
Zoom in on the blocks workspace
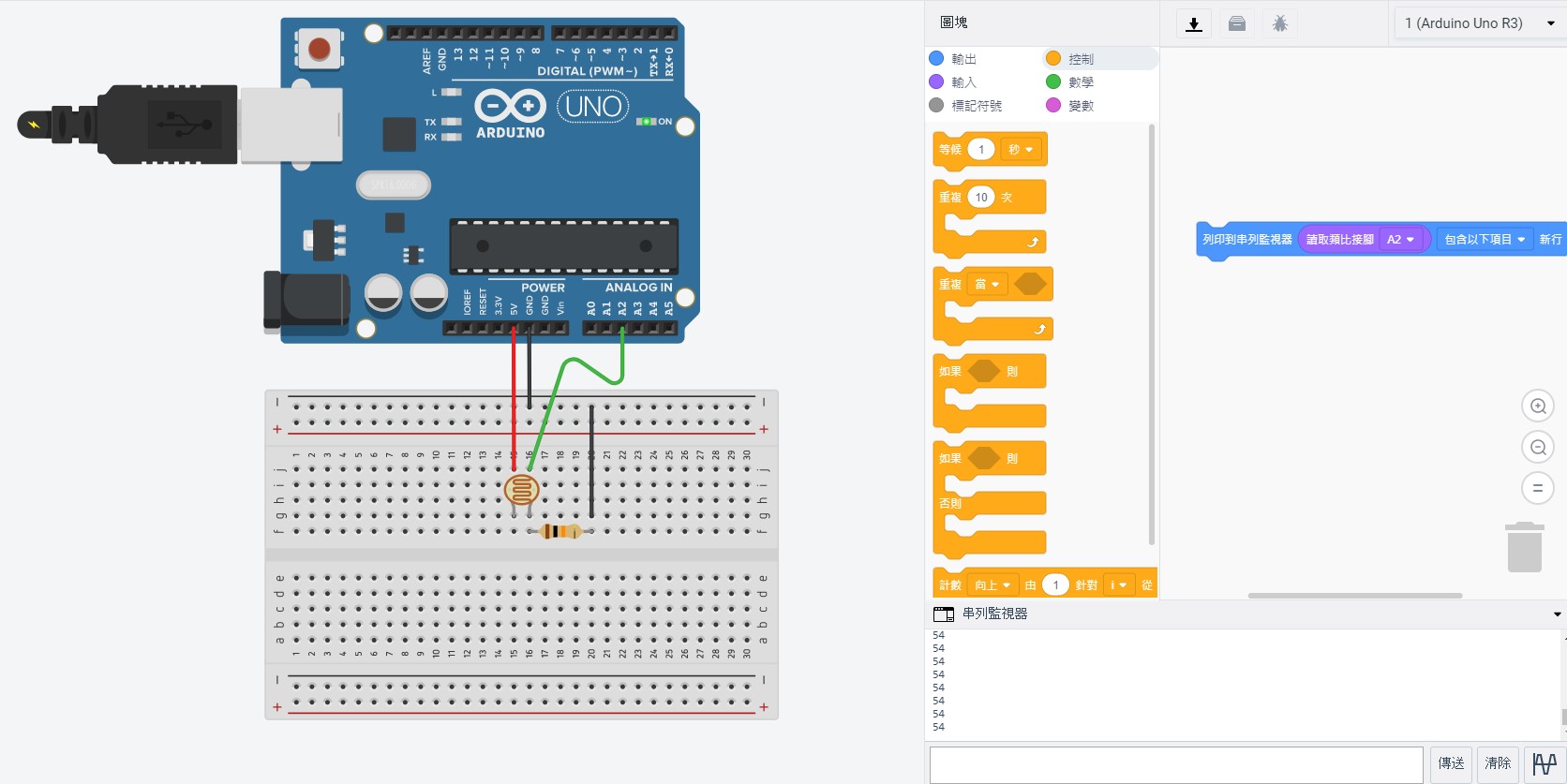[x=1538, y=407]
